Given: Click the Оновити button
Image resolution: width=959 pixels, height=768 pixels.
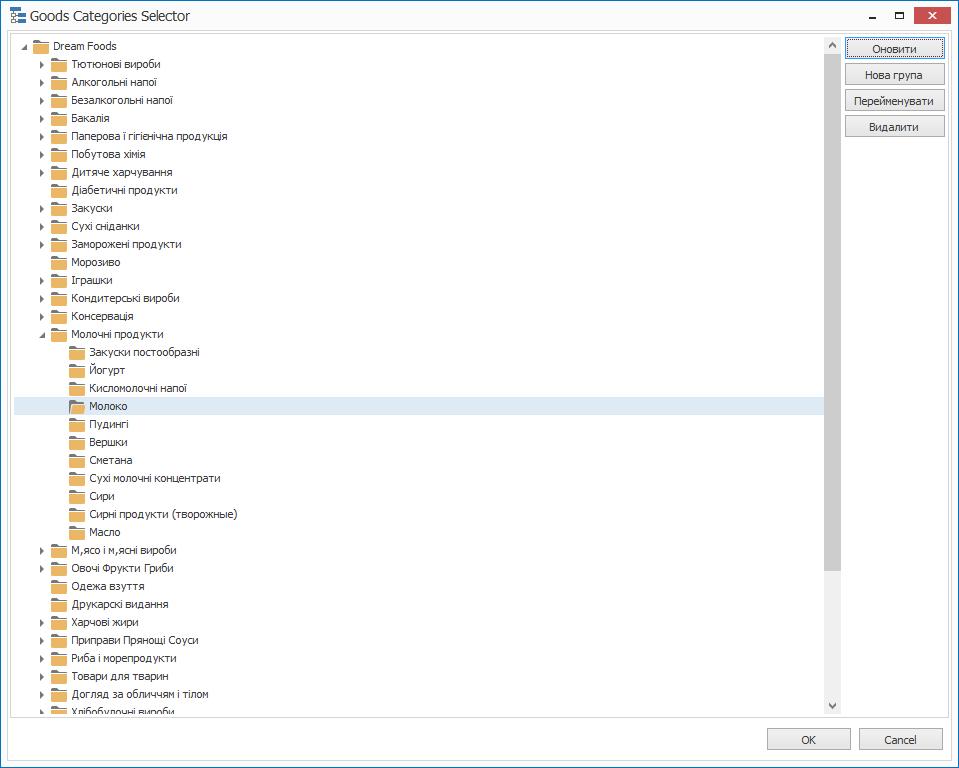Looking at the screenshot, I should 894,48.
